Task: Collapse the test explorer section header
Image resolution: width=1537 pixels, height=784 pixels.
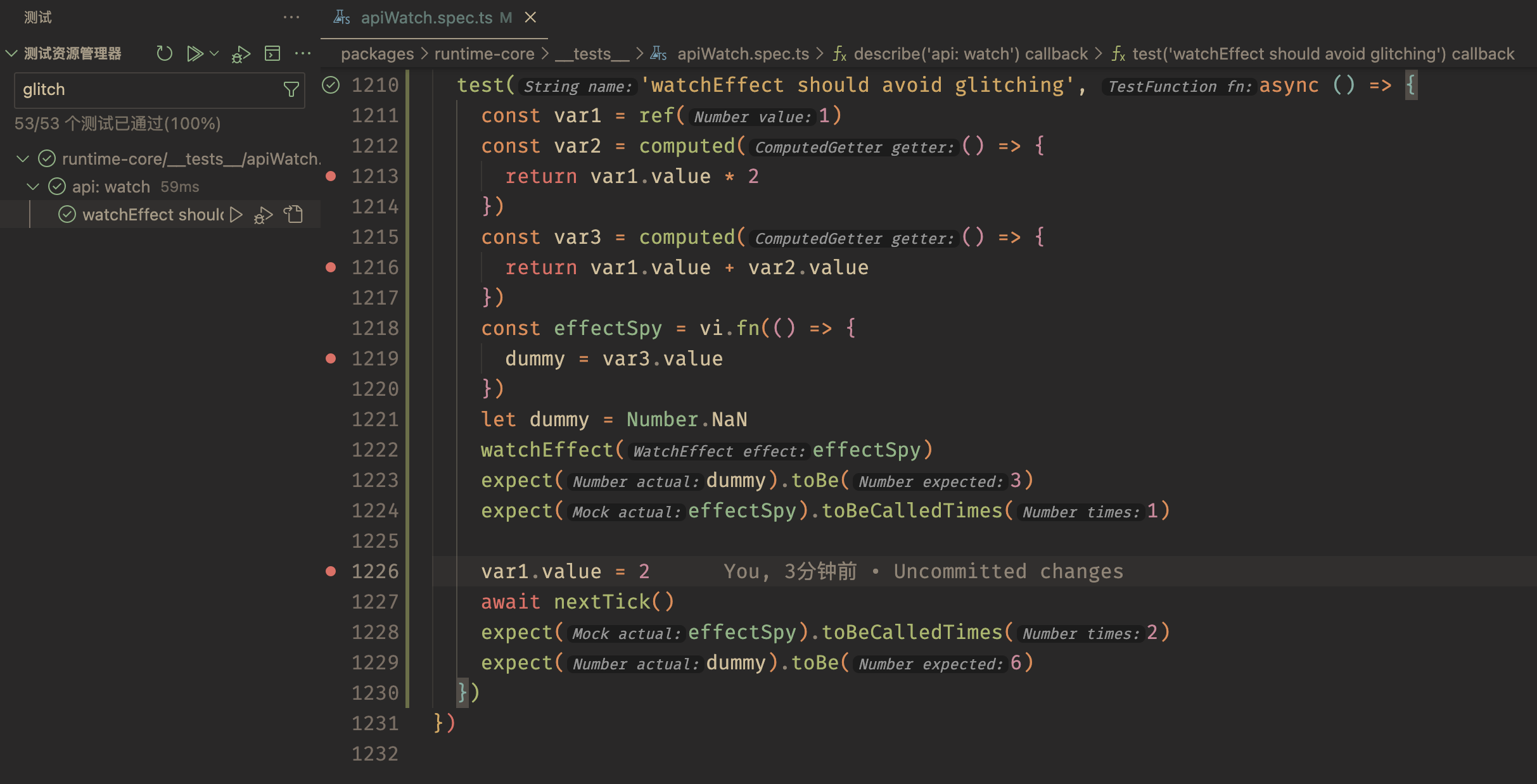Action: 11,53
